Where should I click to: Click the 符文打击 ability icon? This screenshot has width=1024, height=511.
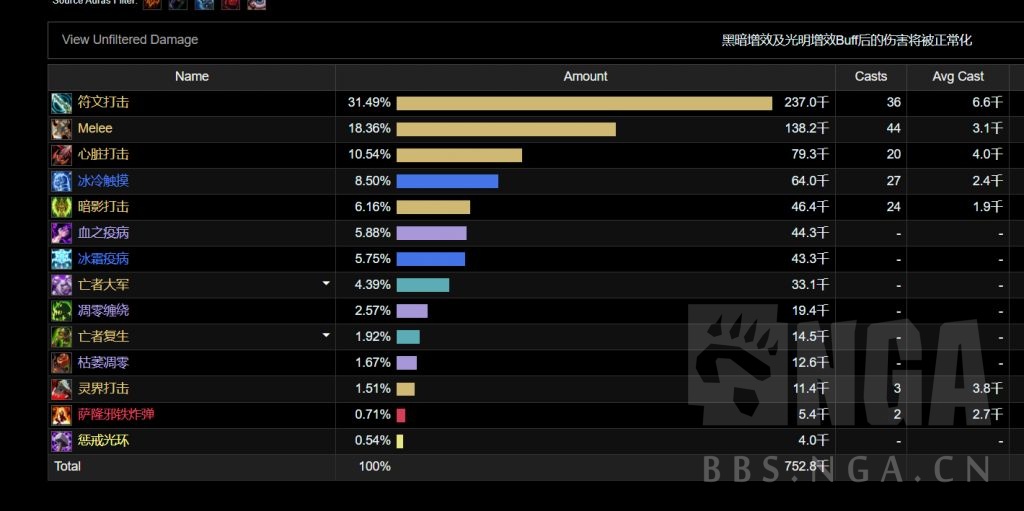[x=62, y=102]
